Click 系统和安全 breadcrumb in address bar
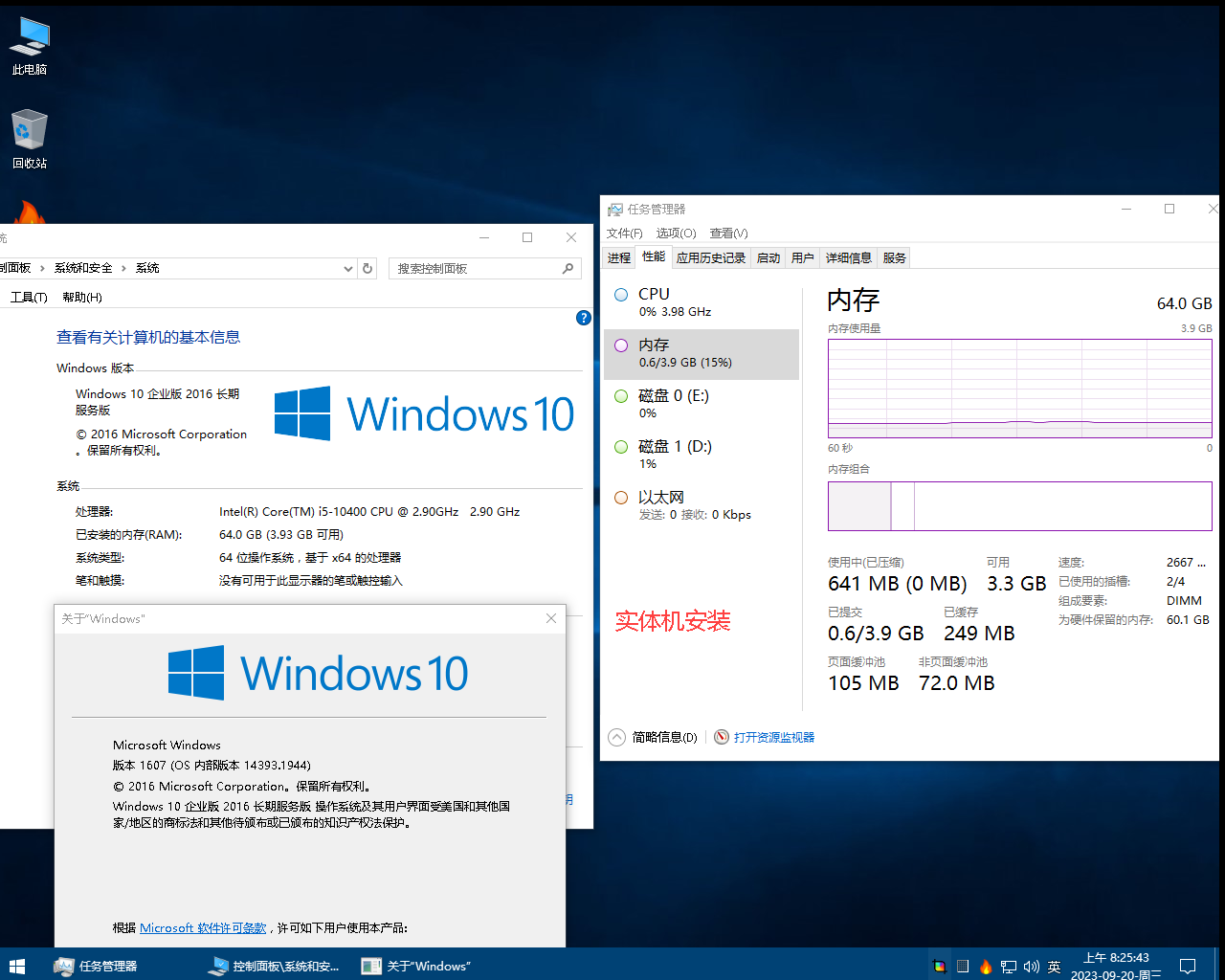 (83, 268)
